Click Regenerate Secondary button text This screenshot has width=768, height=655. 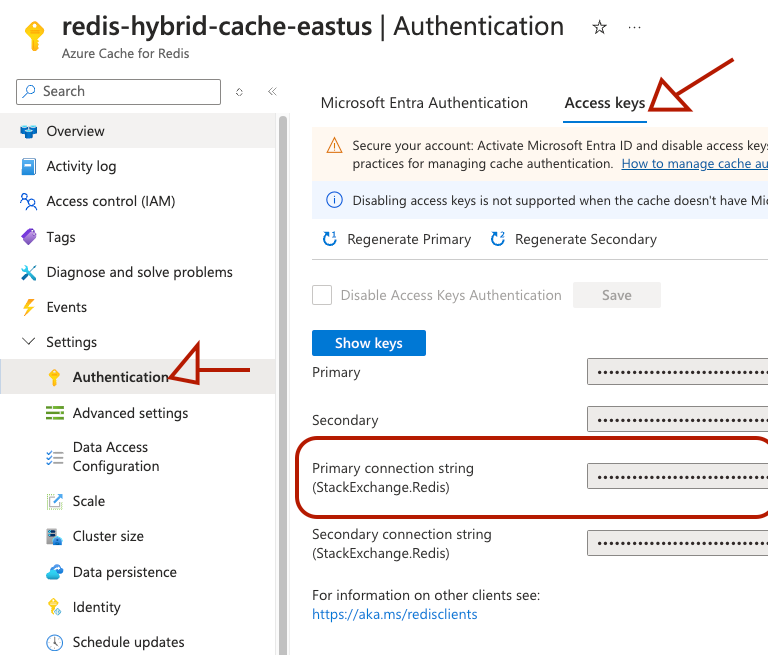[586, 239]
